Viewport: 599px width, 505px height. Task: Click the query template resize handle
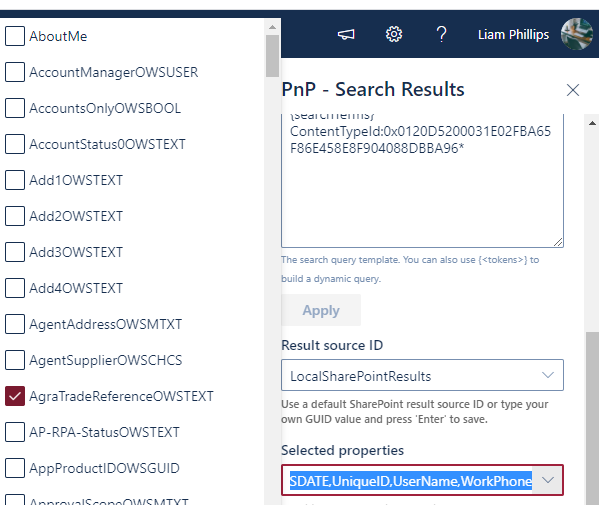(558, 242)
